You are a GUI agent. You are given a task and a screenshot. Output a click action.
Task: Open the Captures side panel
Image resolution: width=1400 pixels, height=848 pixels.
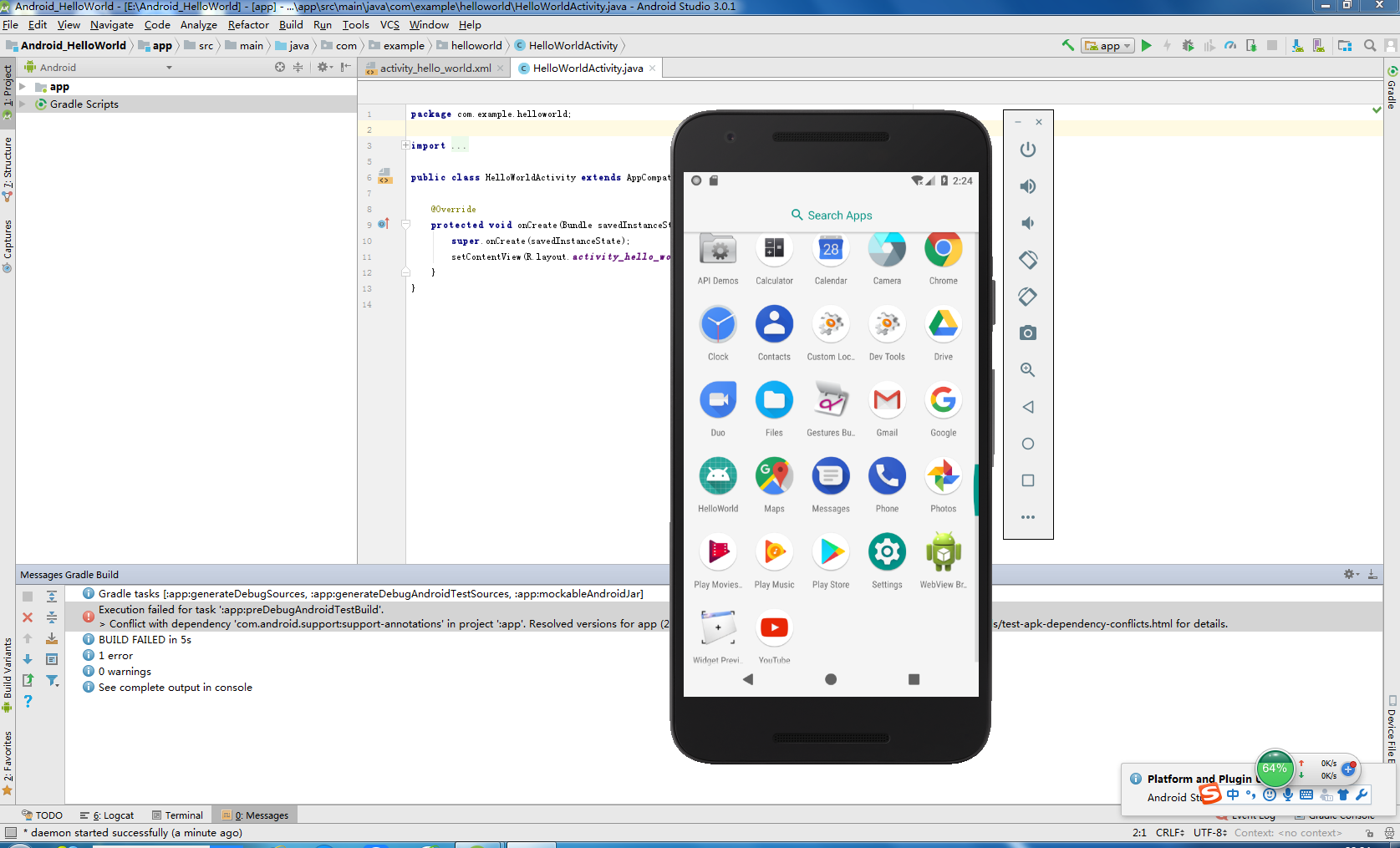[8, 246]
